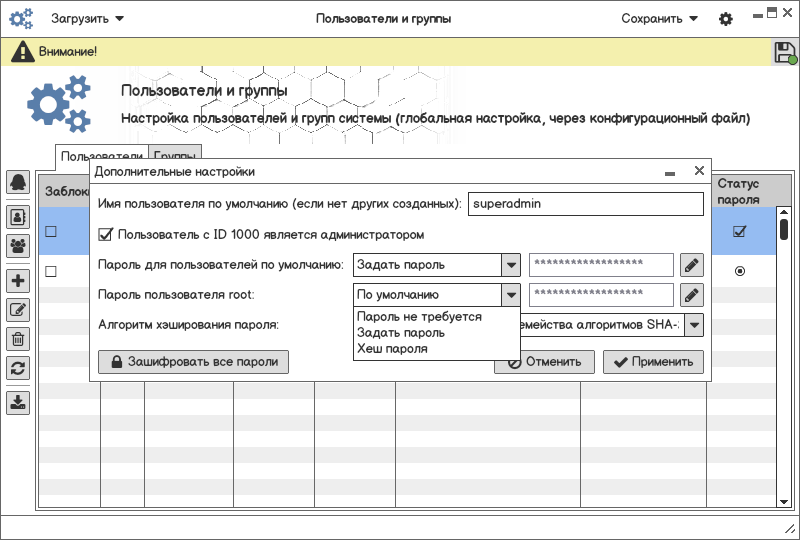This screenshot has width=800, height=540.
Task: Toggle the password status checkbox in highlighted row
Action: [740, 232]
